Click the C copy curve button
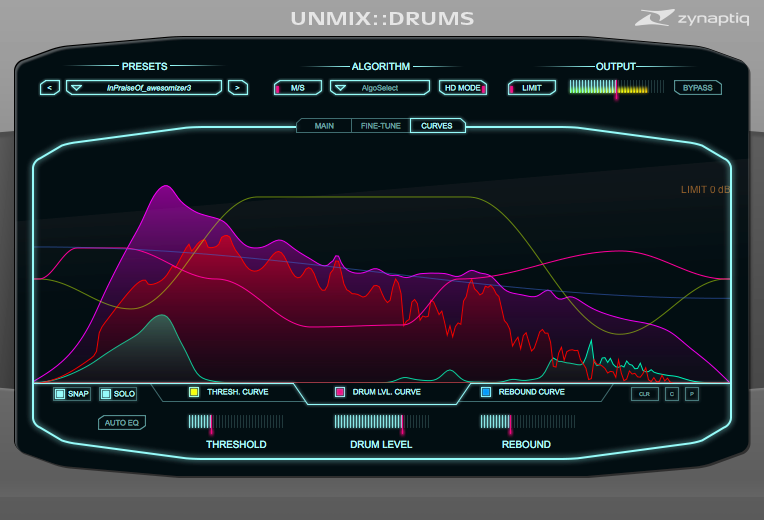 pos(672,394)
